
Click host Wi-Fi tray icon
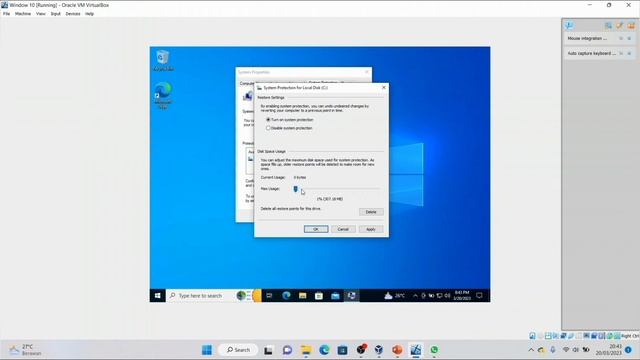coord(566,350)
